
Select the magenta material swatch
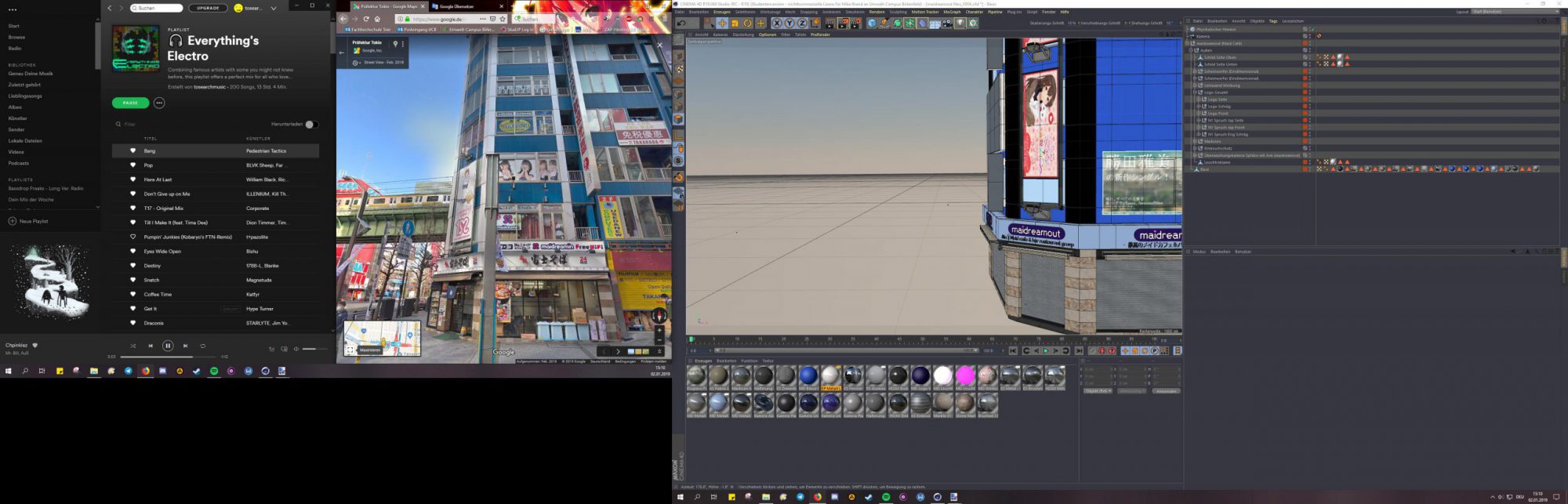point(965,375)
